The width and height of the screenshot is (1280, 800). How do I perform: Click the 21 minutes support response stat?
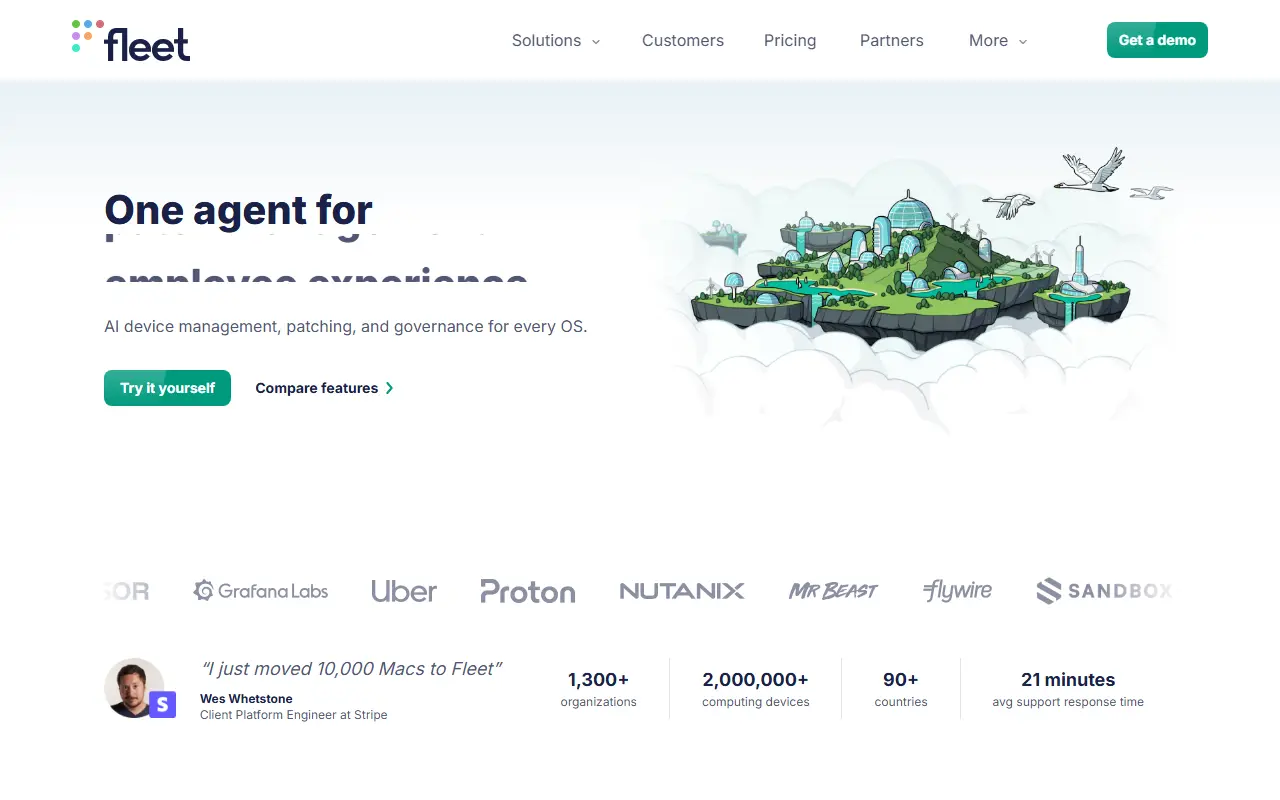1068,689
